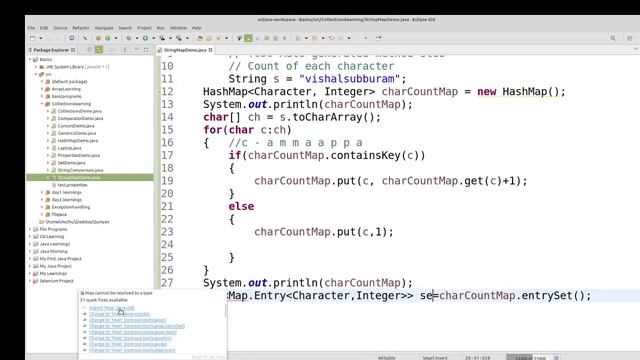Expand the JRE System Library node

click(x=36, y=67)
